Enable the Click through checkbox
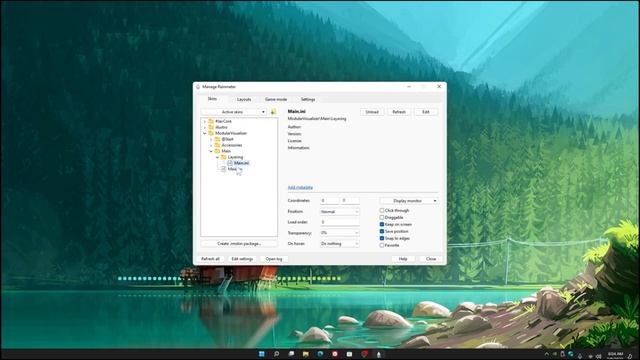This screenshot has height=360, width=640. (x=382, y=210)
